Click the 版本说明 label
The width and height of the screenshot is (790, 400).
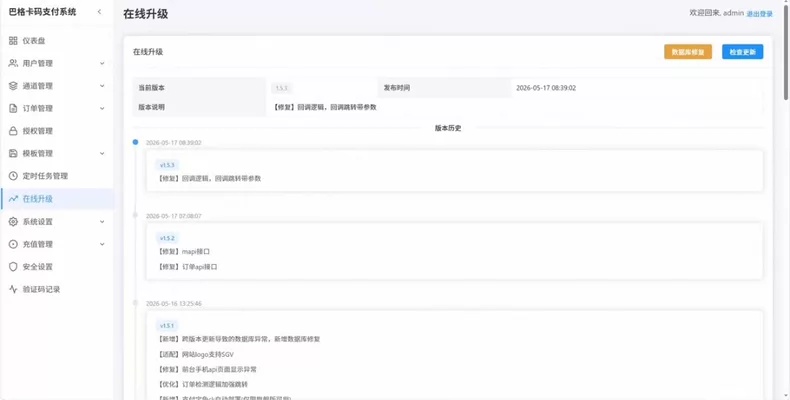click(151, 107)
